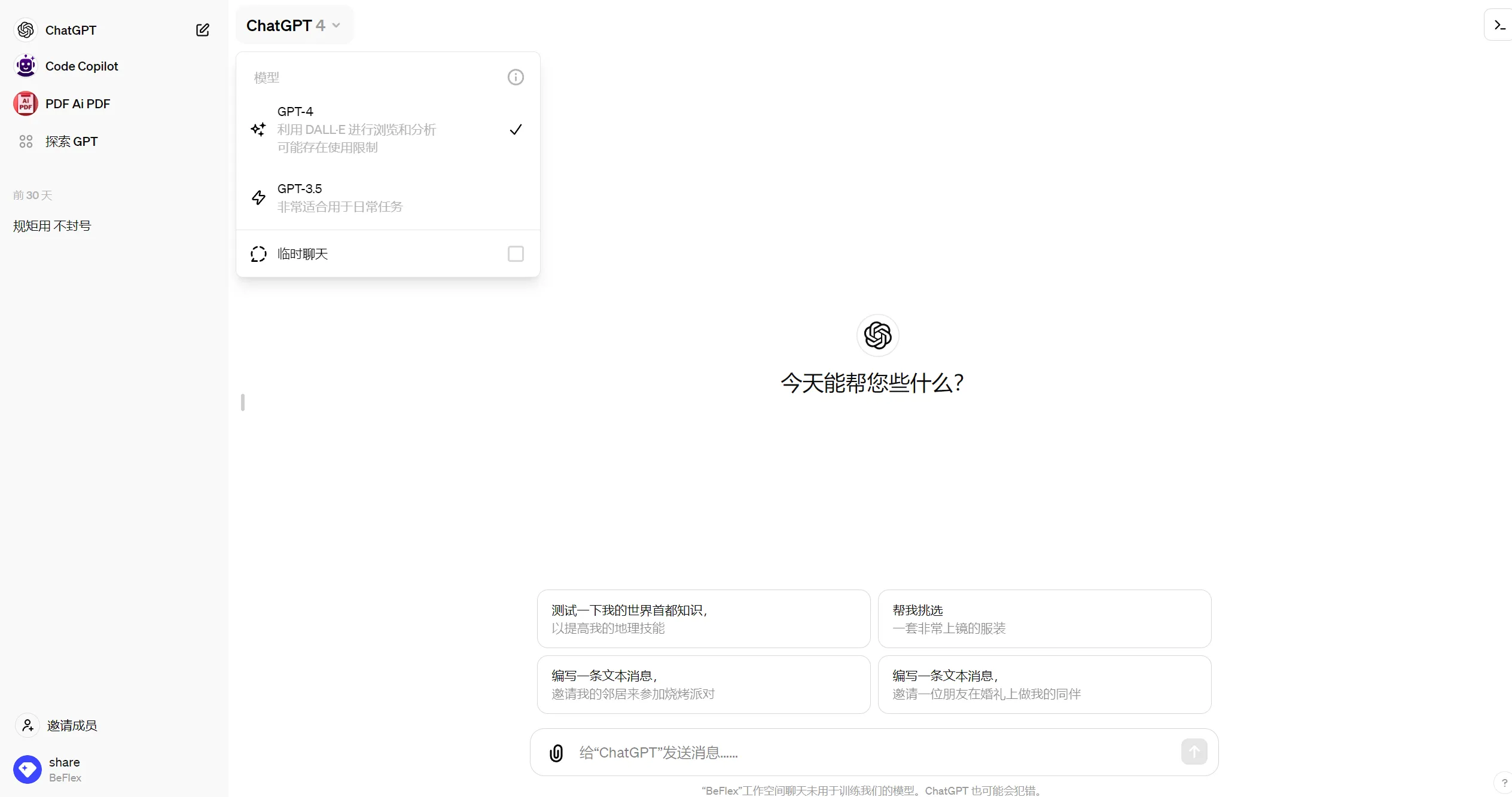Click the Explore GPT grid icon
Image resolution: width=1512 pixels, height=797 pixels.
[26, 141]
